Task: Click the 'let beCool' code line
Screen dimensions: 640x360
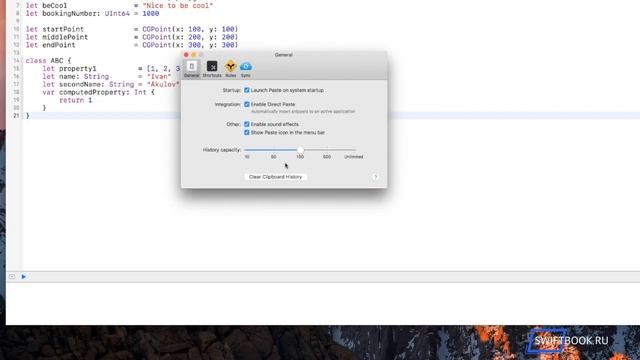Action: [119, 6]
